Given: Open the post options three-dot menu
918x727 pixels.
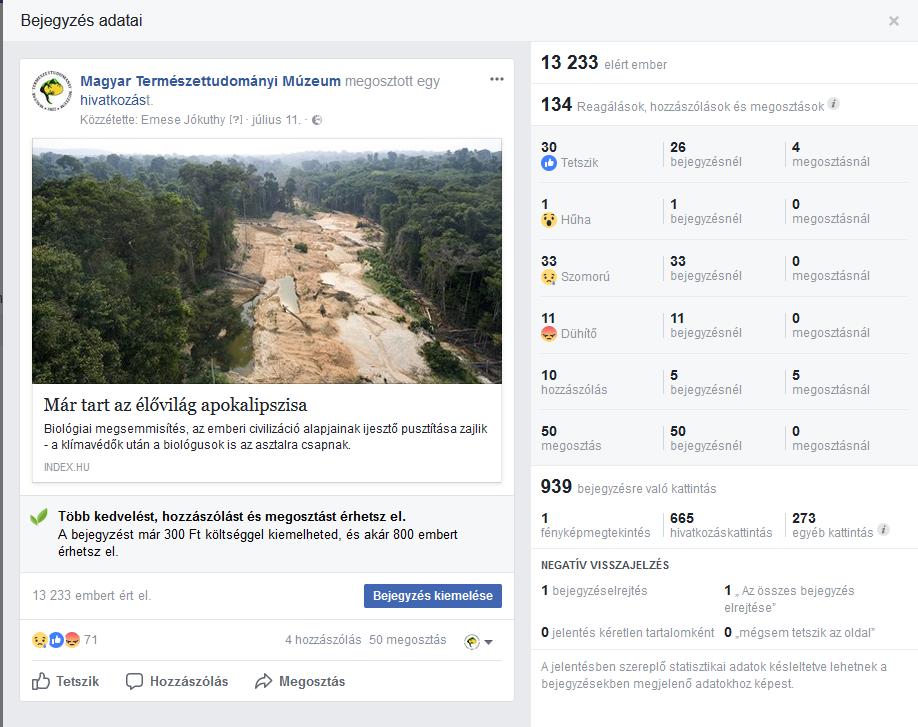Looking at the screenshot, I should point(496,79).
